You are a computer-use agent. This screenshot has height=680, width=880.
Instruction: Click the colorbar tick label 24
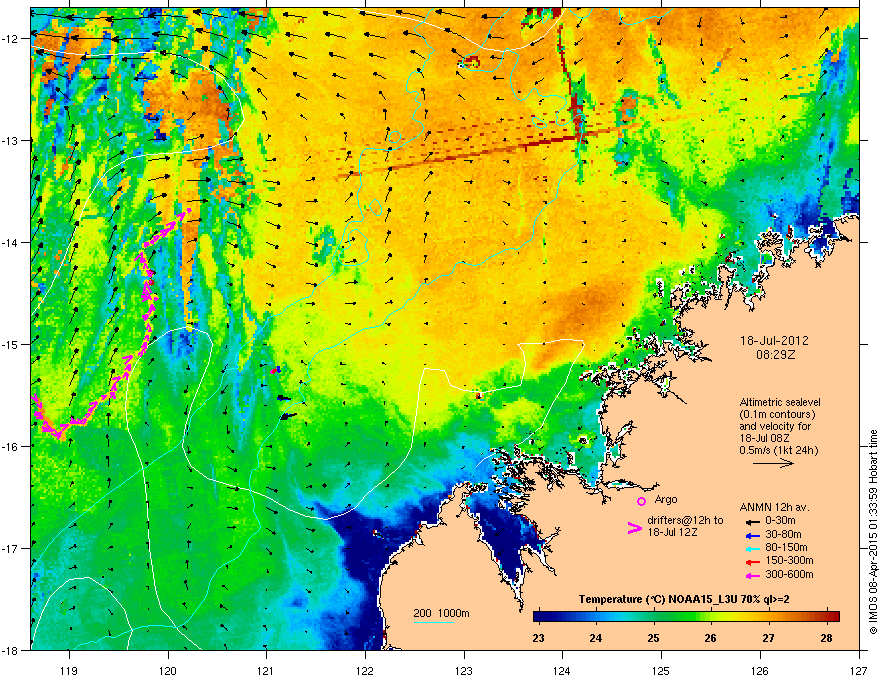[x=596, y=638]
